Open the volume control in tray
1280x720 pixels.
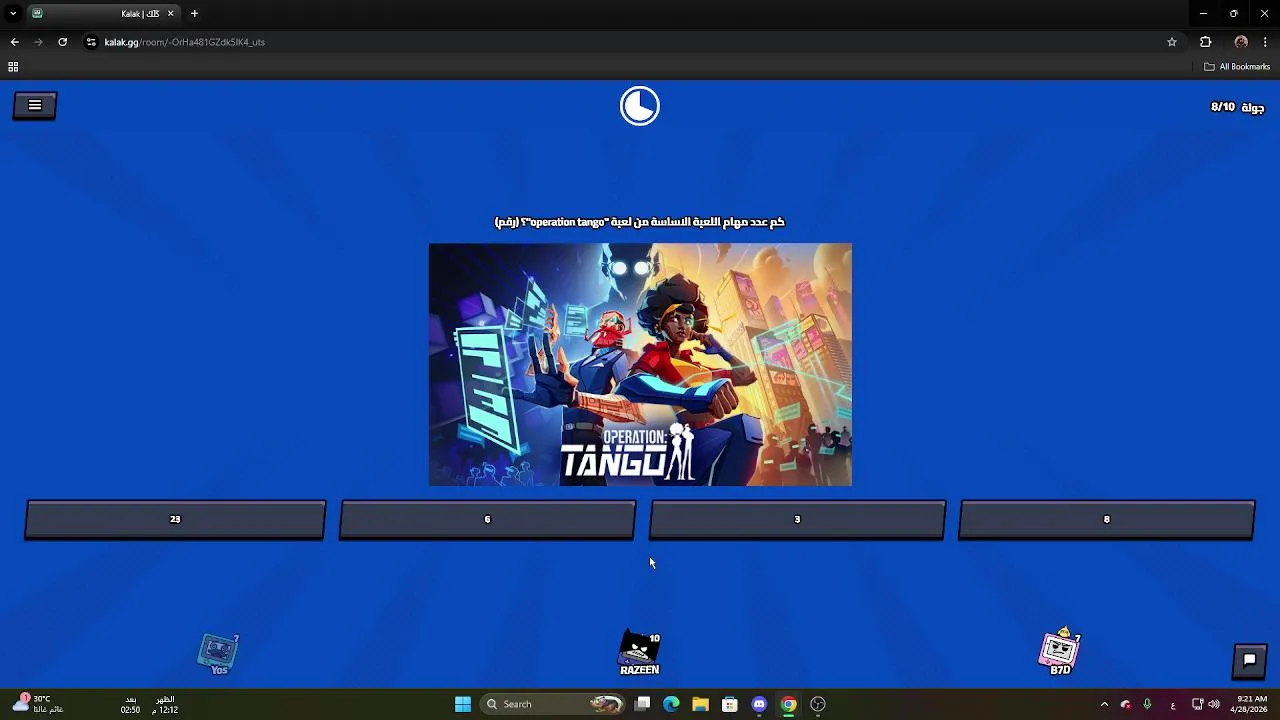pyautogui.click(x=1214, y=704)
